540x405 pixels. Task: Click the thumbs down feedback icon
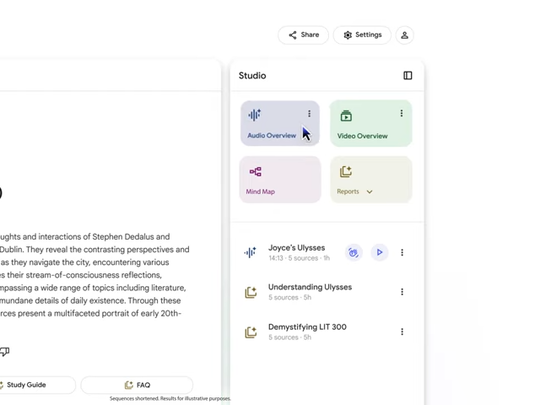click(x=4, y=352)
